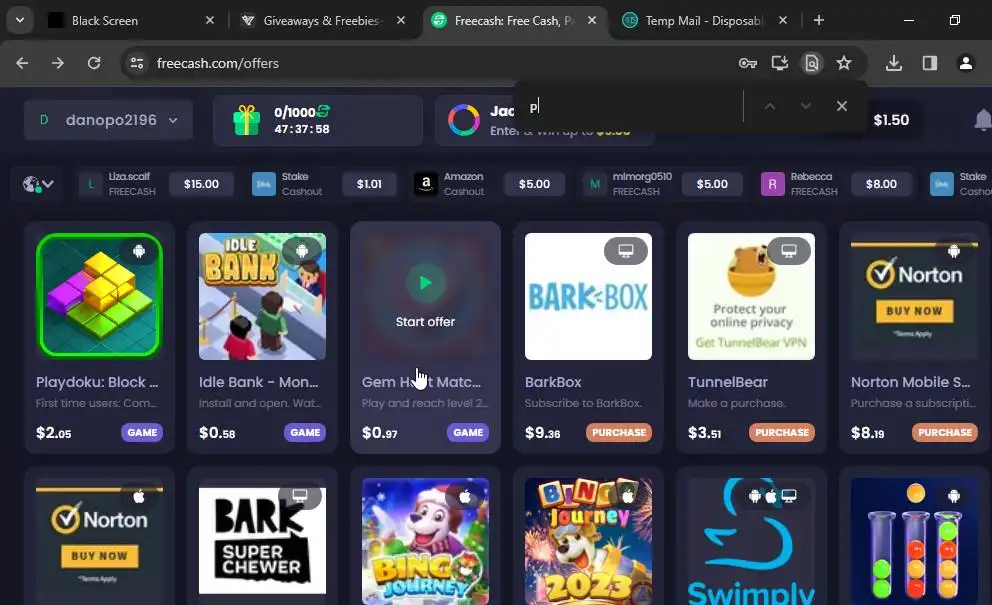Select the Freecash: Free Cash tab

pos(513,21)
